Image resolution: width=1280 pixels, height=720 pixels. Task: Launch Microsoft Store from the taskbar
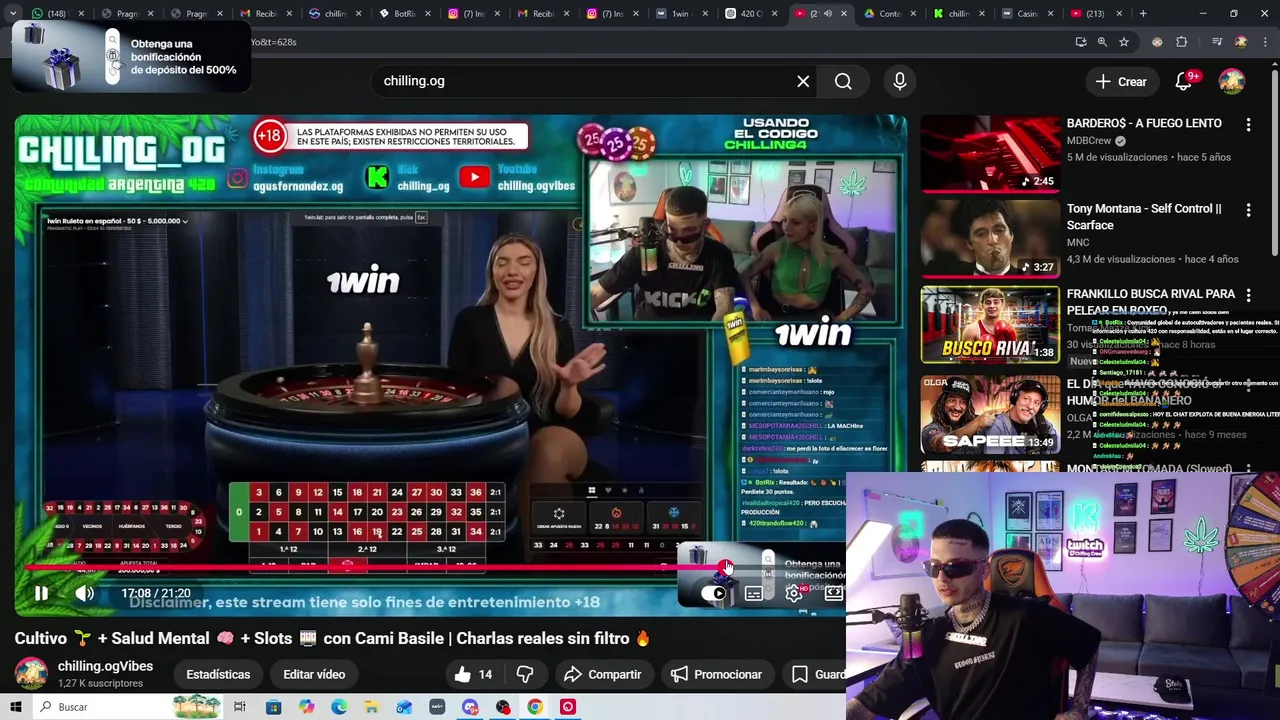point(273,707)
